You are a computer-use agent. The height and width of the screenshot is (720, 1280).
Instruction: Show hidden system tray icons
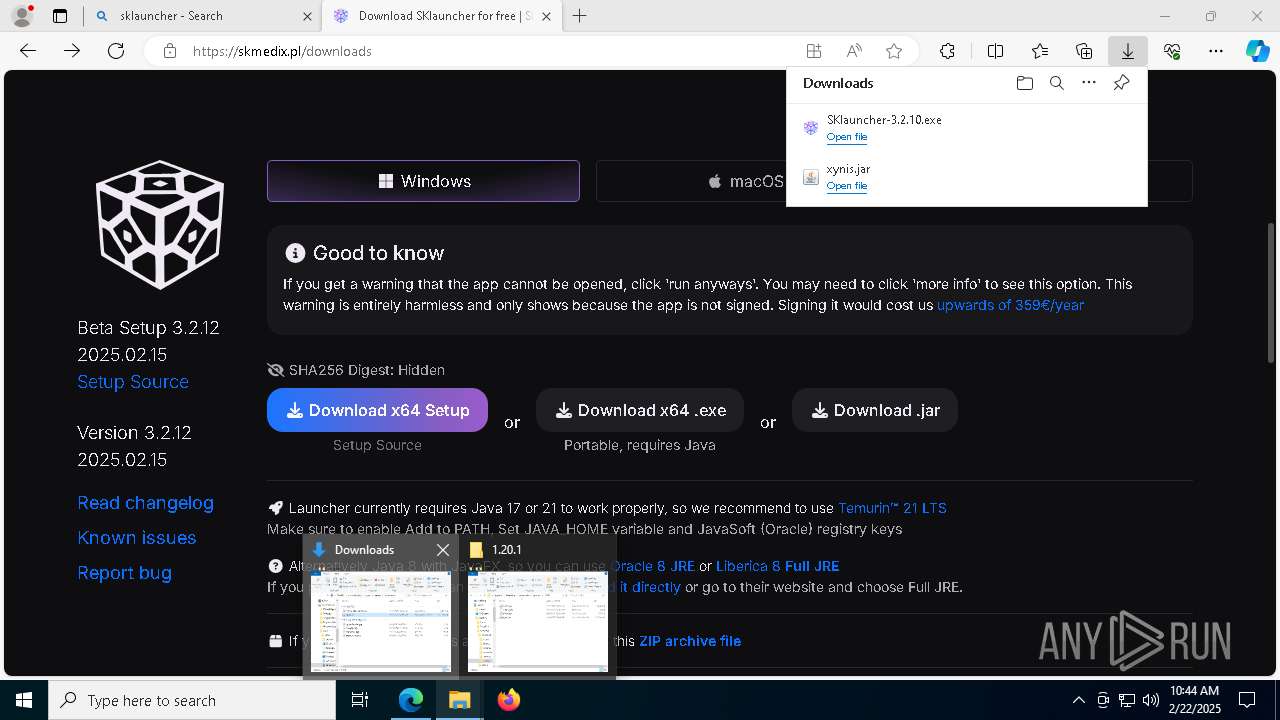click(1078, 700)
